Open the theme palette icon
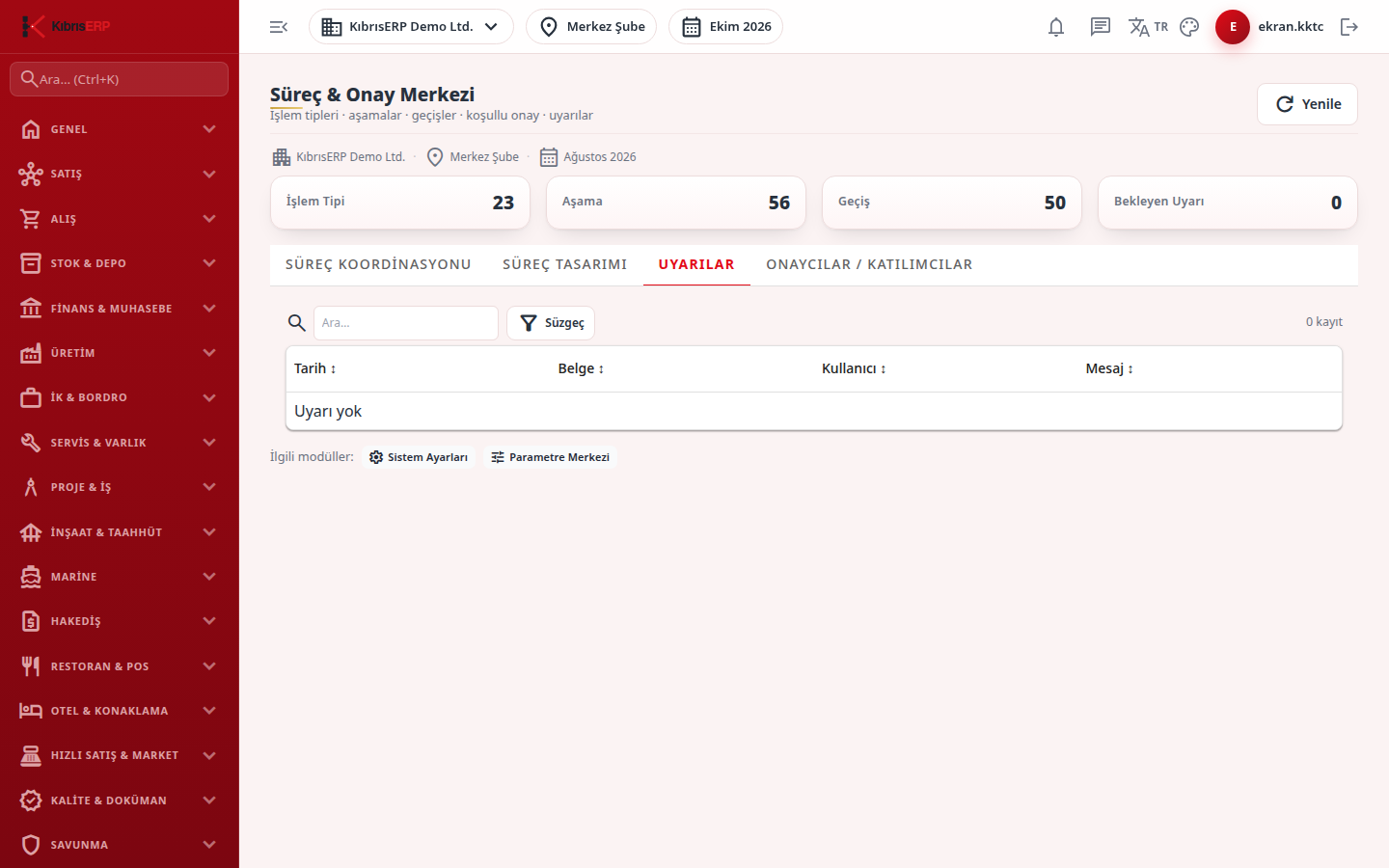 (x=1189, y=27)
